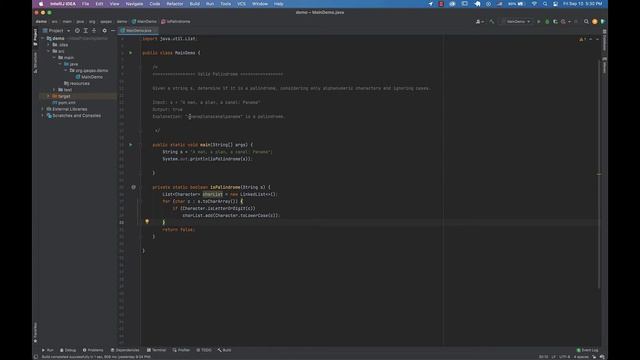Expand the test folder in tree
This screenshot has height=360, width=640.
click(54, 90)
